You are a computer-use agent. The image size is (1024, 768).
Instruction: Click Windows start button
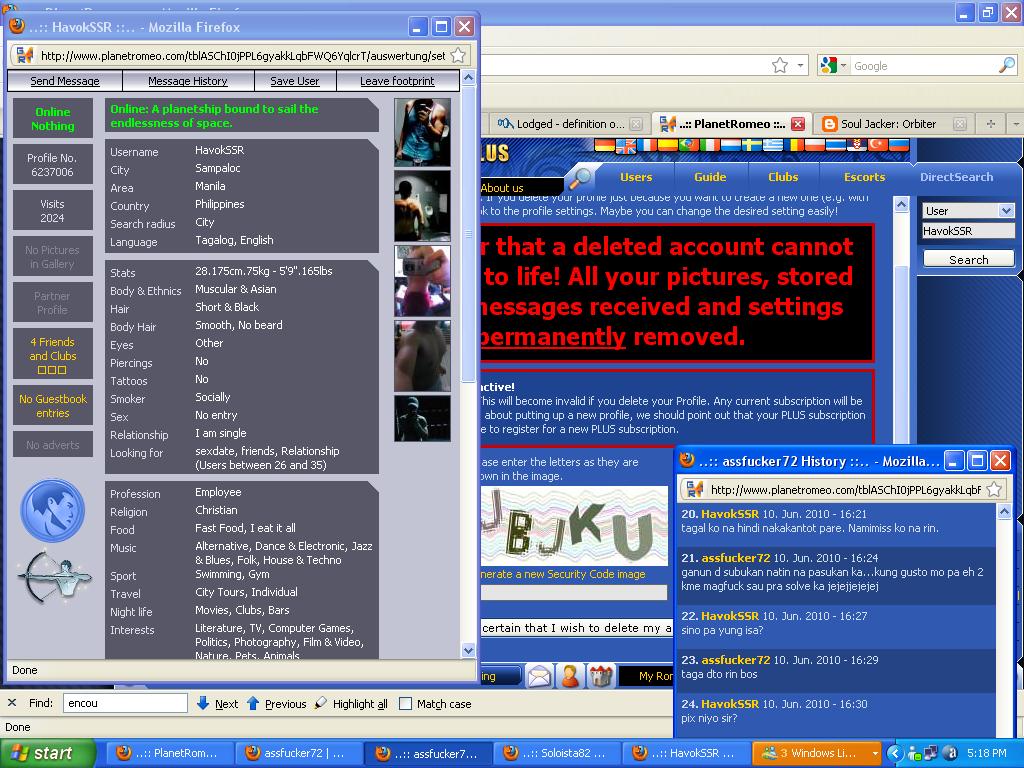[x=47, y=753]
